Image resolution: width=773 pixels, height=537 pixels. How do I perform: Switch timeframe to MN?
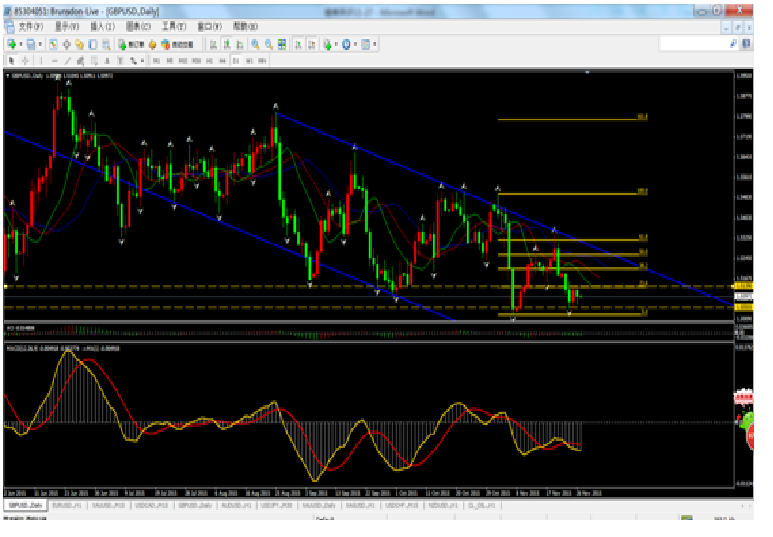pyautogui.click(x=262, y=61)
